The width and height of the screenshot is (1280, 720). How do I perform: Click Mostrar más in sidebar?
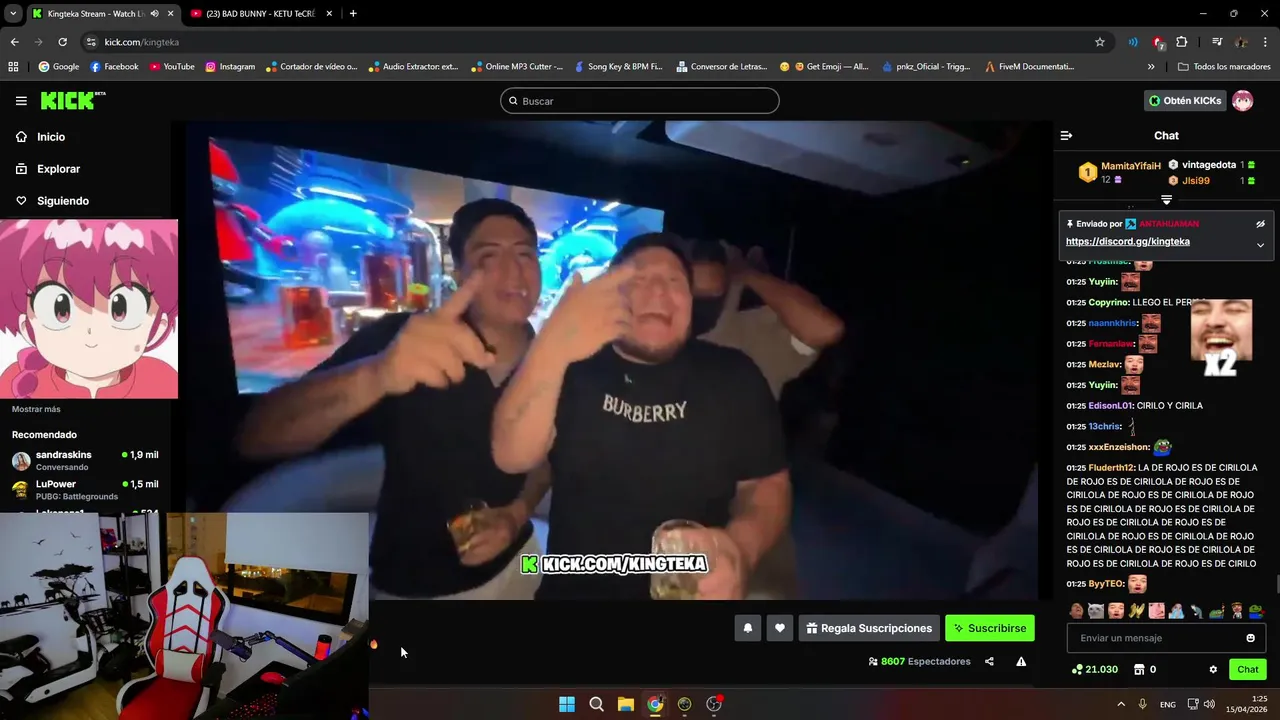point(36,409)
